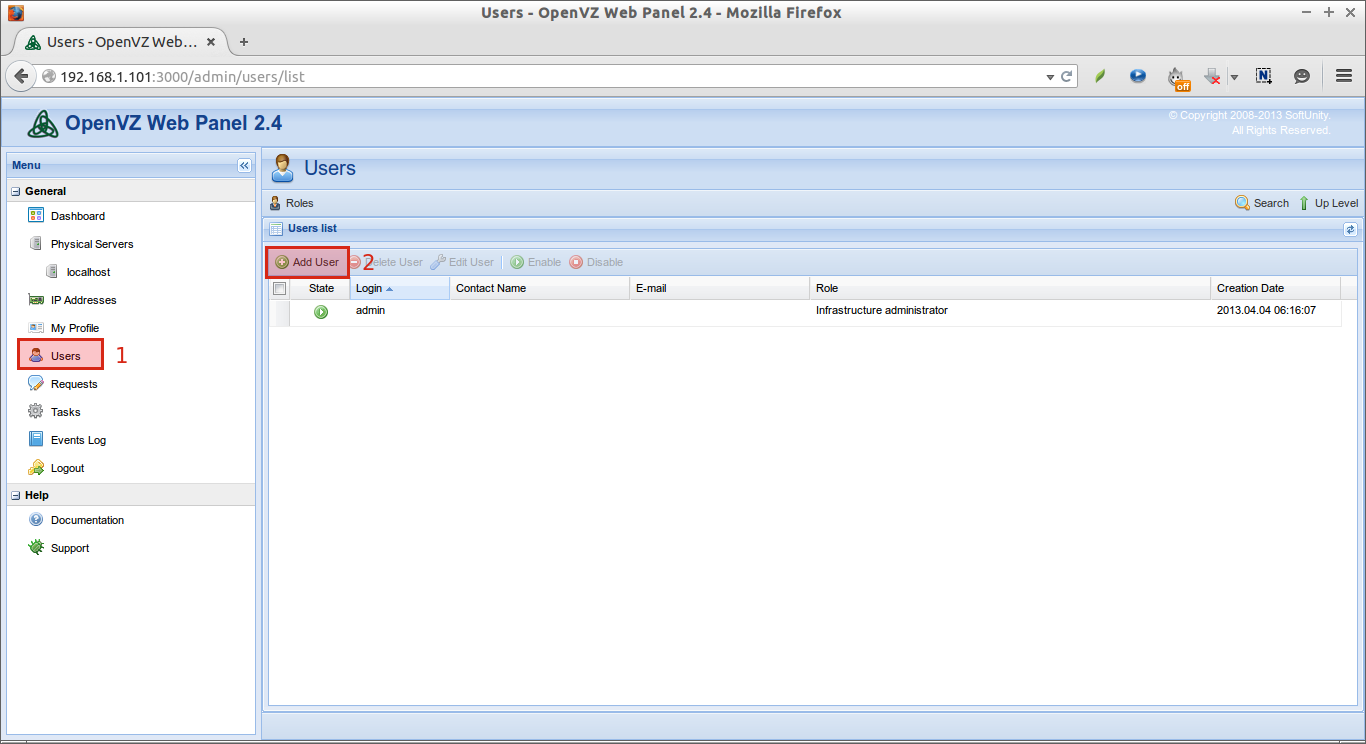
Task: Toggle the select-all header checkbox
Action: tap(280, 288)
